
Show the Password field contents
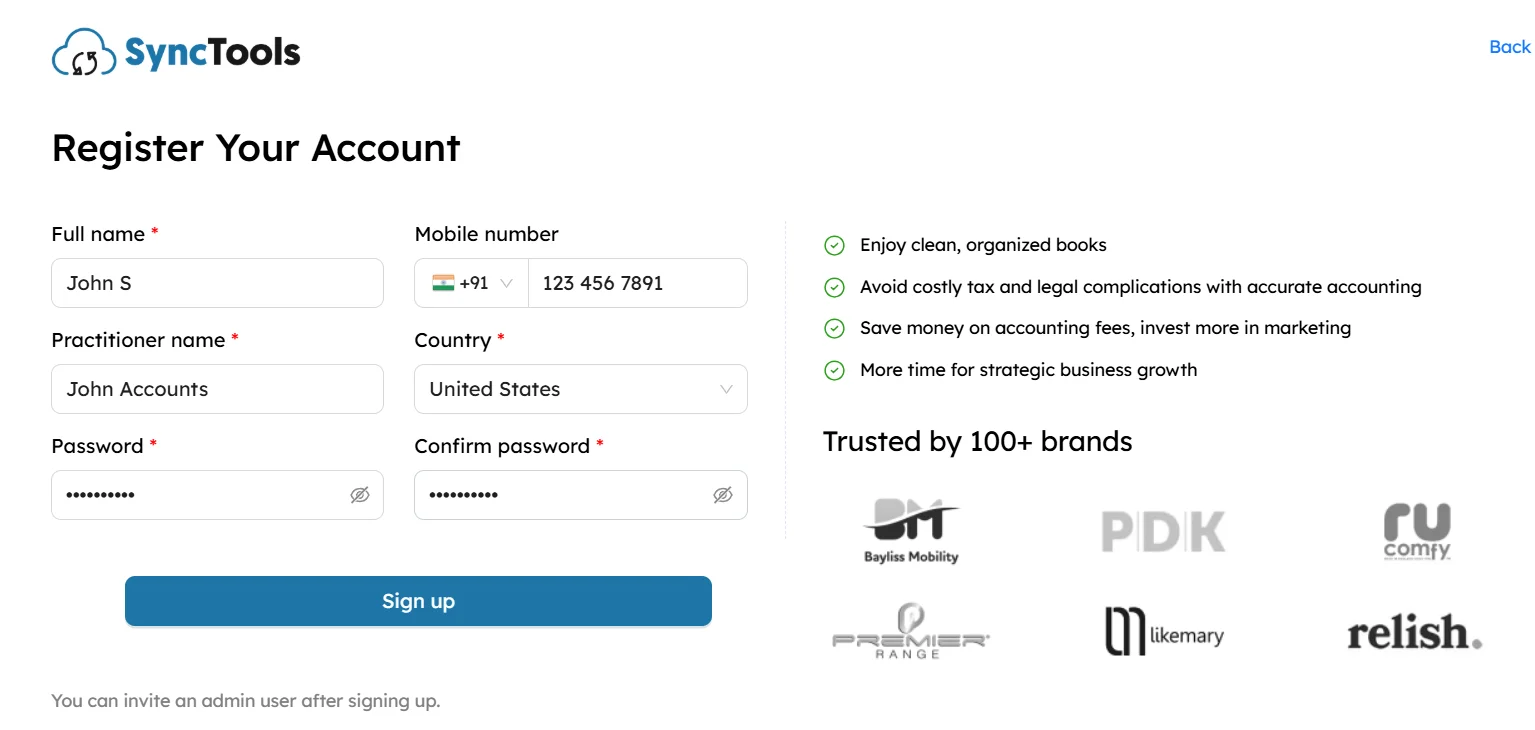[360, 495]
